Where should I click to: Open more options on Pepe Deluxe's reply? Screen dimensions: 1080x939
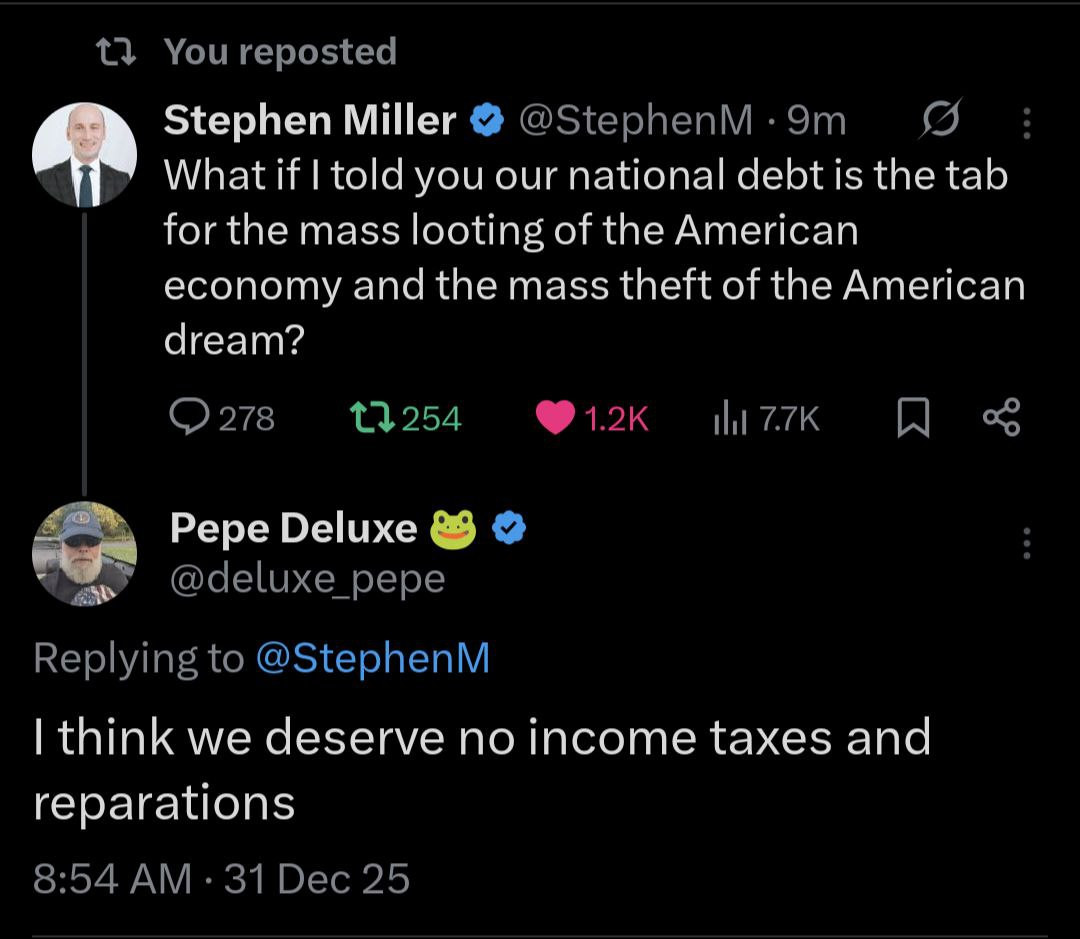point(1026,543)
